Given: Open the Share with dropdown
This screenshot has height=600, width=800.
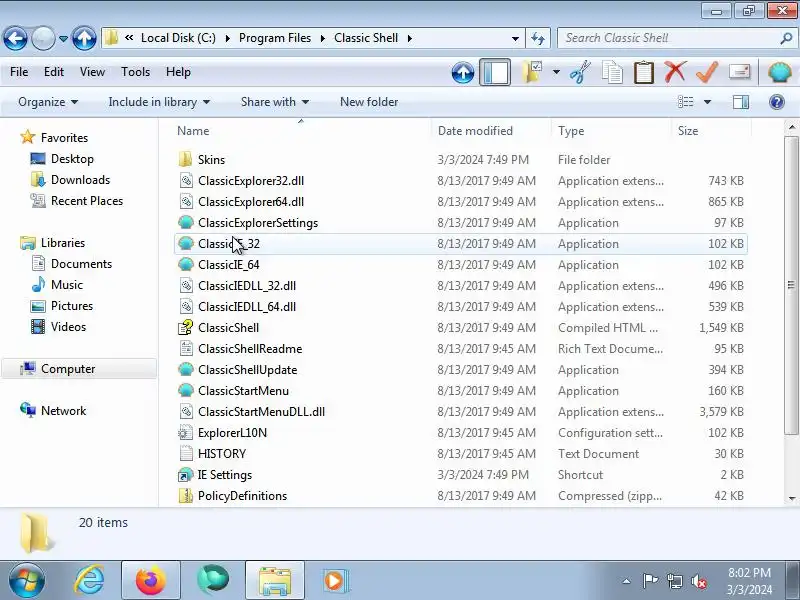Looking at the screenshot, I should coord(274,102).
